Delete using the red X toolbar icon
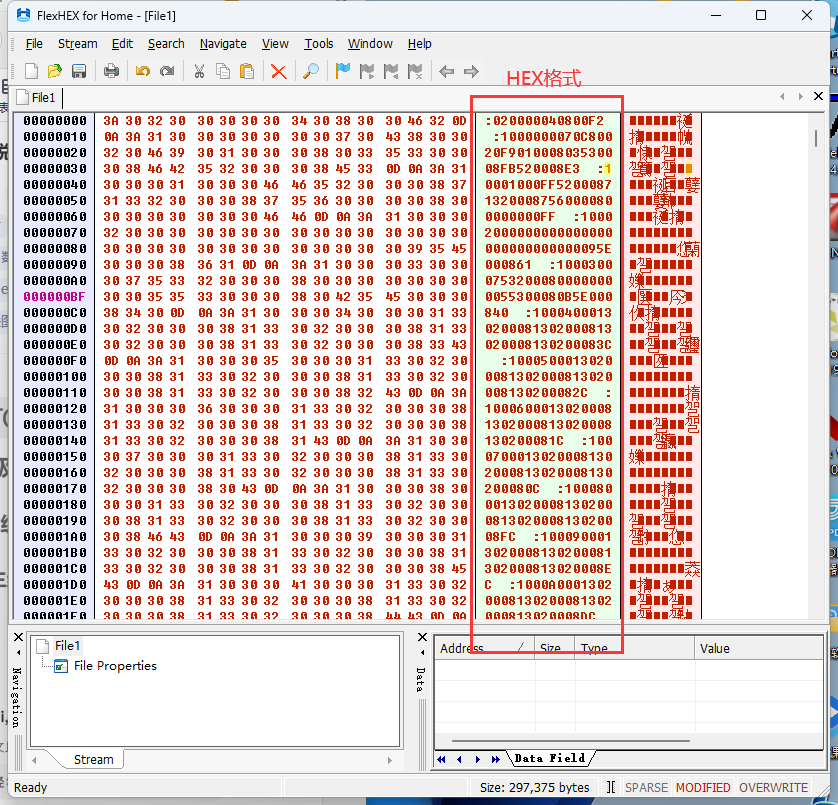 pyautogui.click(x=278, y=71)
